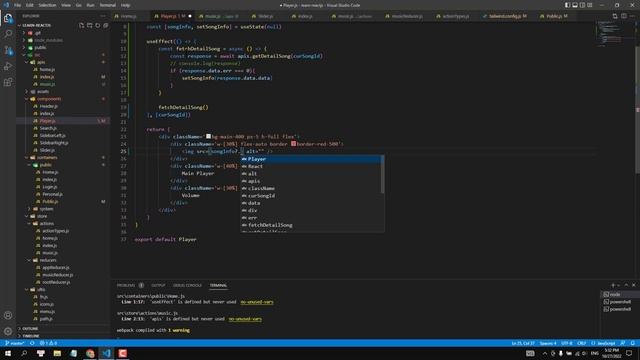Open the Manage gear icon
The height and width of the screenshot is (360, 640).
point(8,331)
